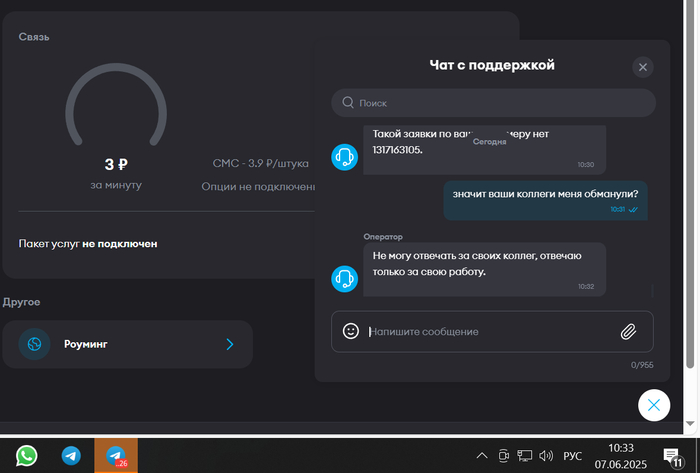This screenshot has height=473, width=700.
Task: Show hidden system tray icons
Action: point(481,456)
